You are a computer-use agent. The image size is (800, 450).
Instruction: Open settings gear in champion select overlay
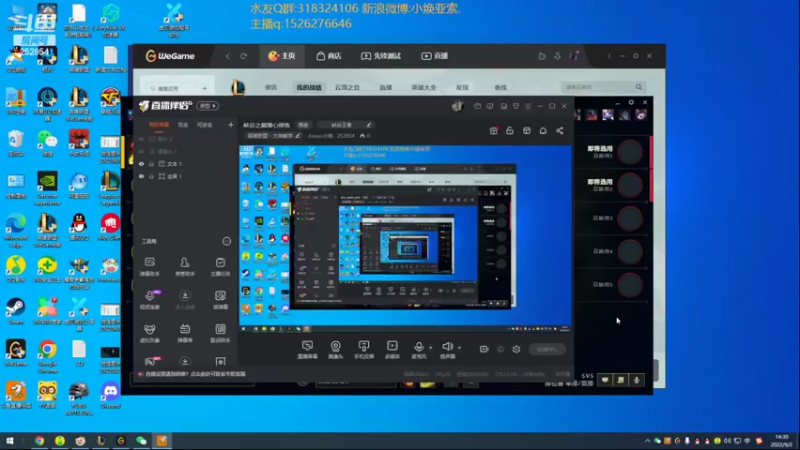click(631, 102)
